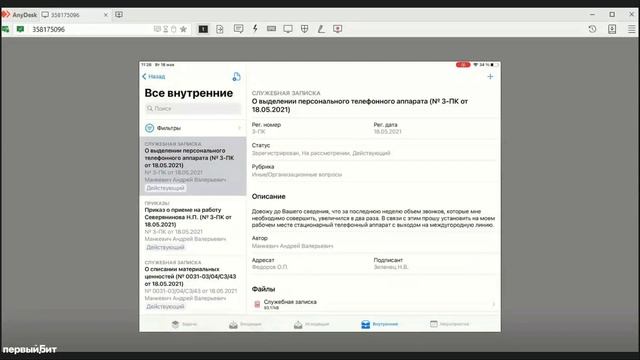The height and width of the screenshot is (360, 640).
Task: Open AnyDesk session history icon
Action: pos(592,29)
